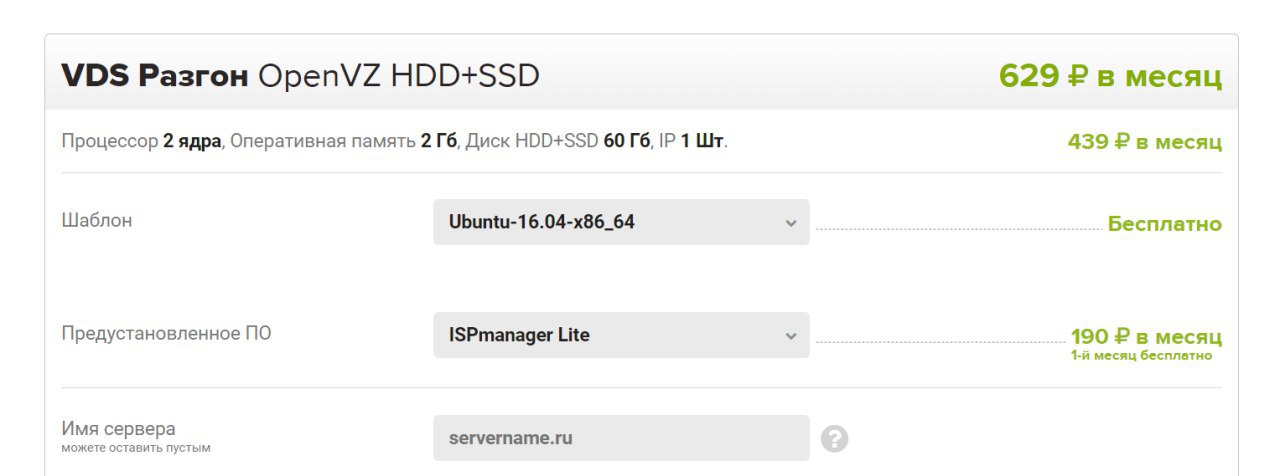The width and height of the screenshot is (1280, 476).
Task: Click the 1-й месяц бесплатно note
Action: [1141, 356]
